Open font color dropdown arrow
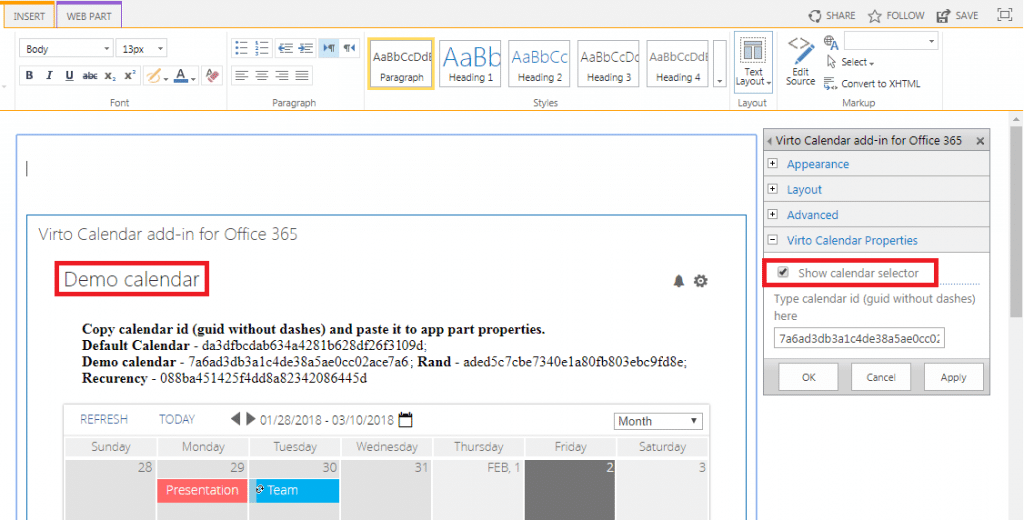 (x=194, y=78)
